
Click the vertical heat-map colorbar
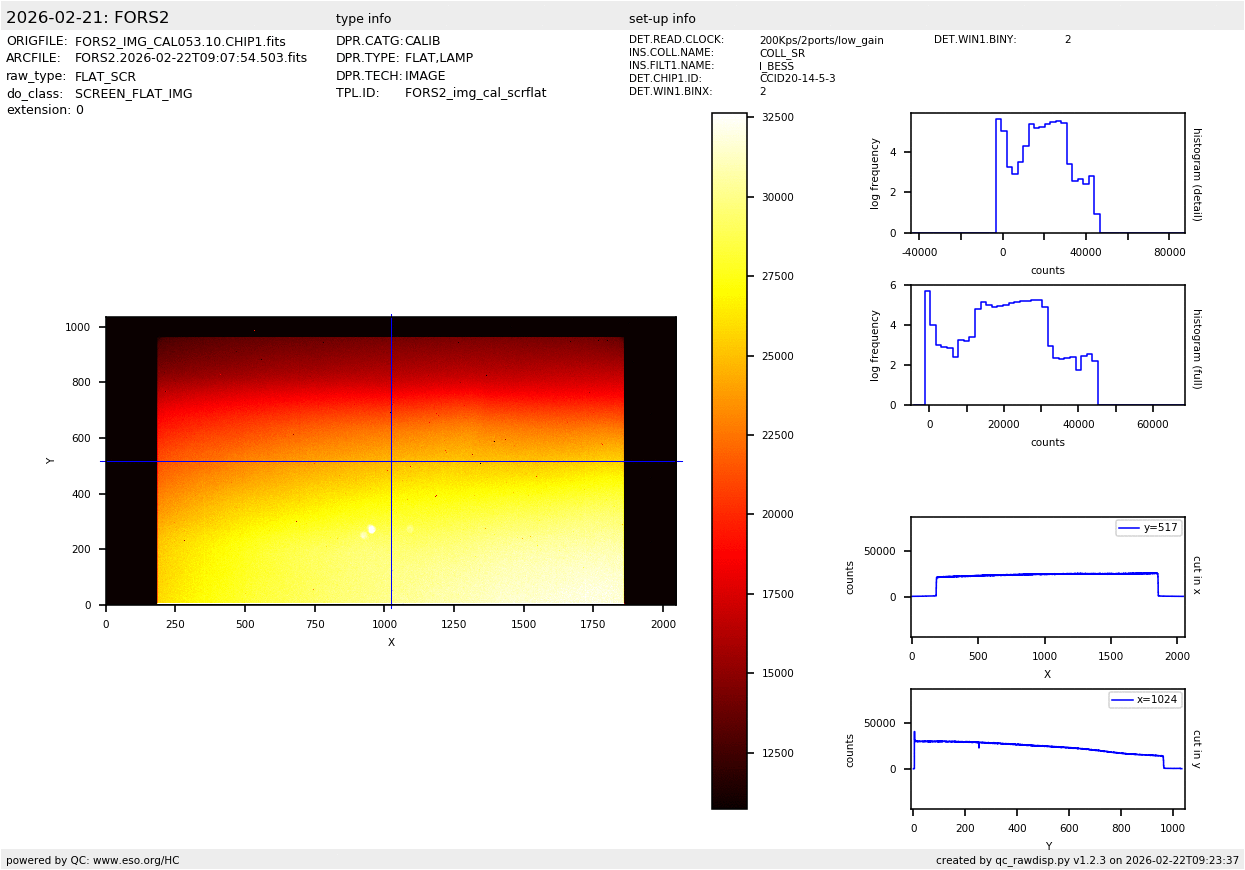tap(729, 460)
